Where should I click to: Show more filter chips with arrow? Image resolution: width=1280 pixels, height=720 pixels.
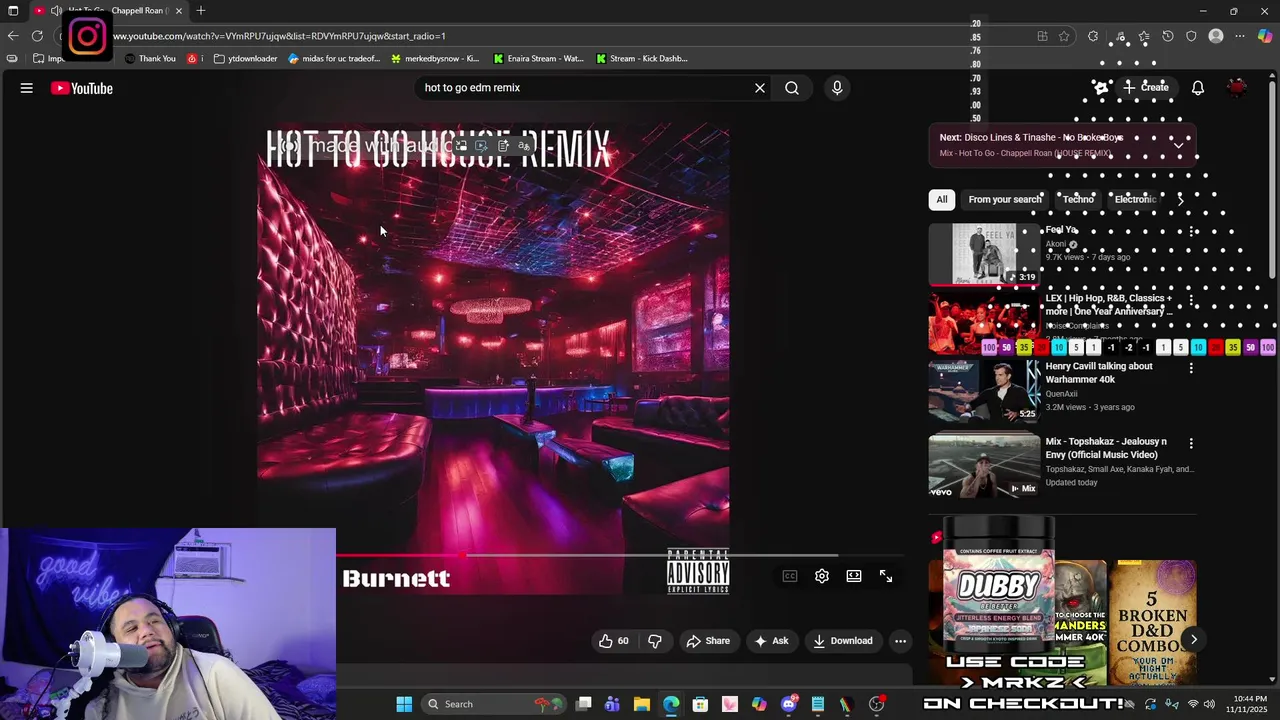pos(1181,199)
